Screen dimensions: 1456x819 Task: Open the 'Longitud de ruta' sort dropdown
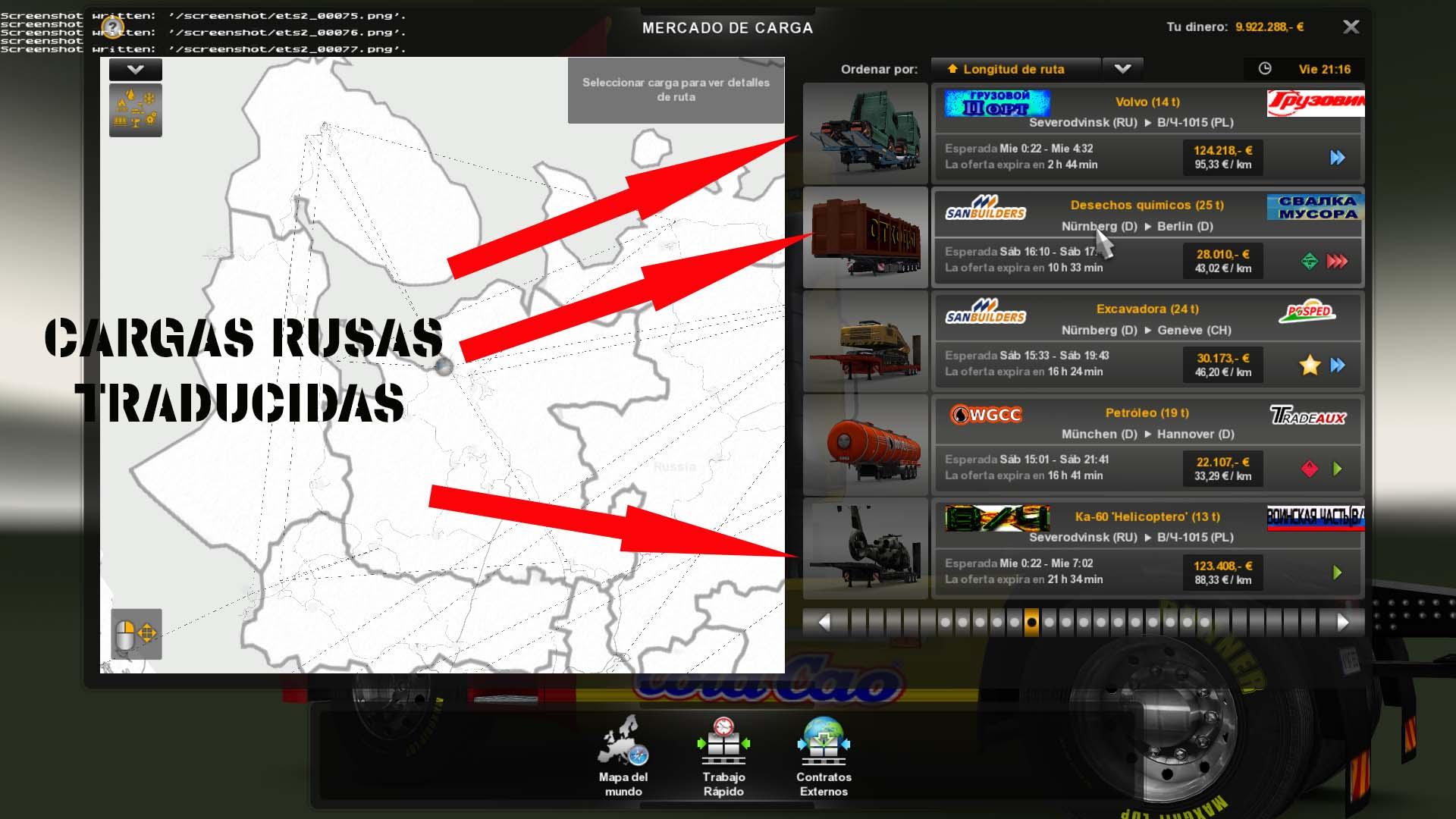(x=1016, y=69)
